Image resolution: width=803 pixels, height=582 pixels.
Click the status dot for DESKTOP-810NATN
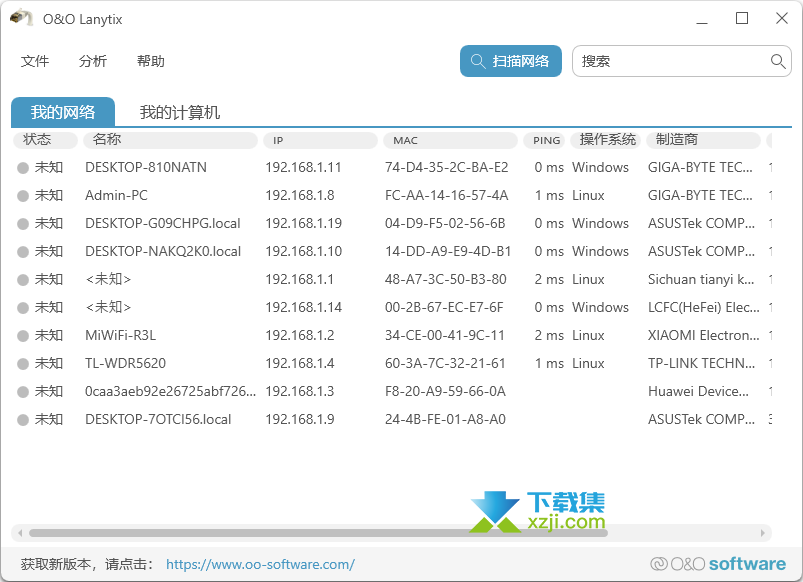click(x=23, y=168)
